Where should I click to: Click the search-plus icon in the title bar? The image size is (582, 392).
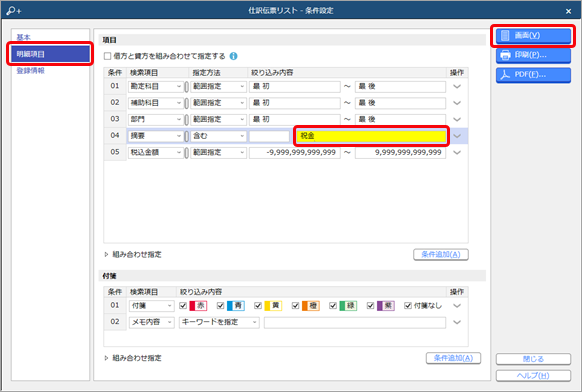[14, 11]
